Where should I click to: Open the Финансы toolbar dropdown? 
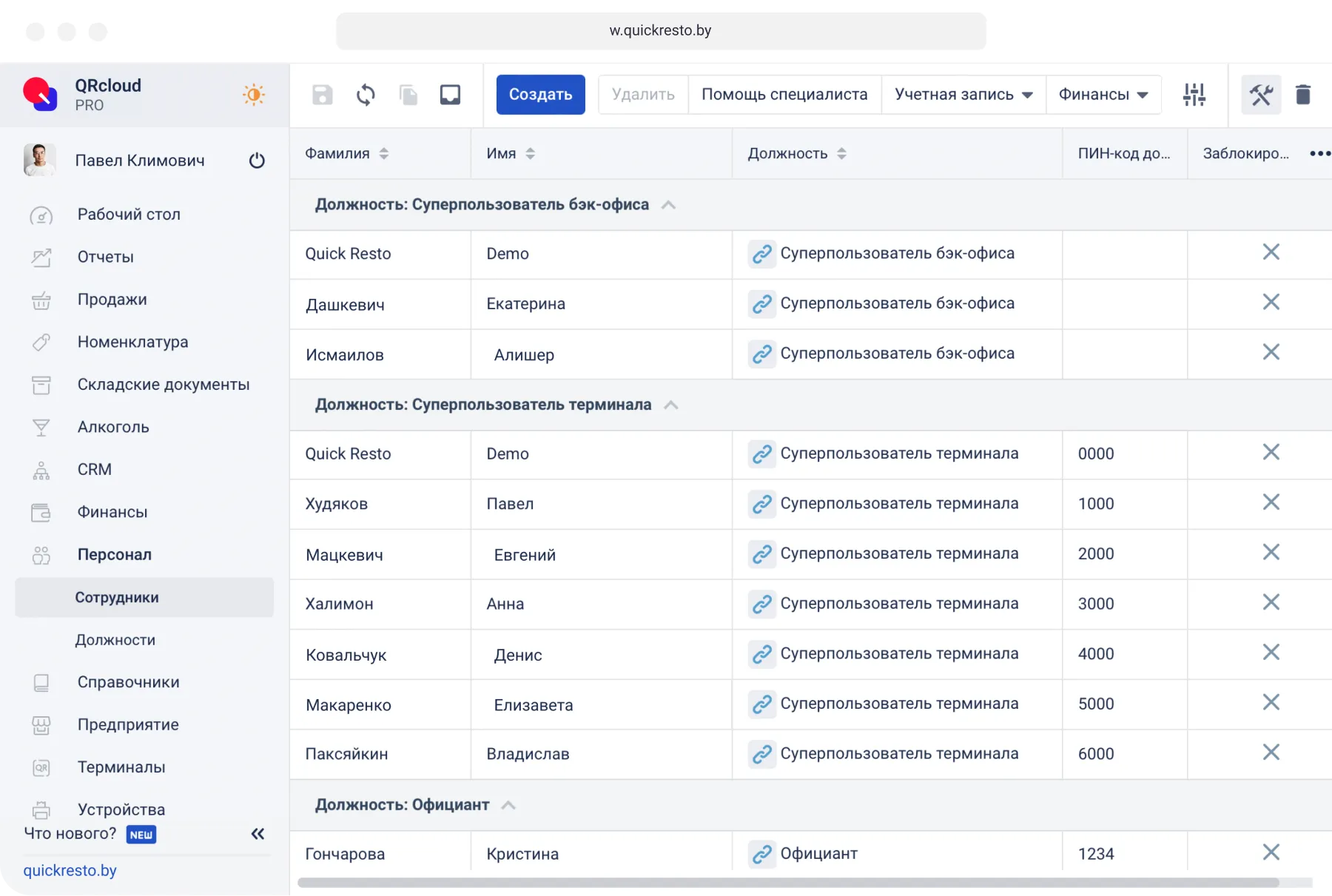[x=1103, y=95]
